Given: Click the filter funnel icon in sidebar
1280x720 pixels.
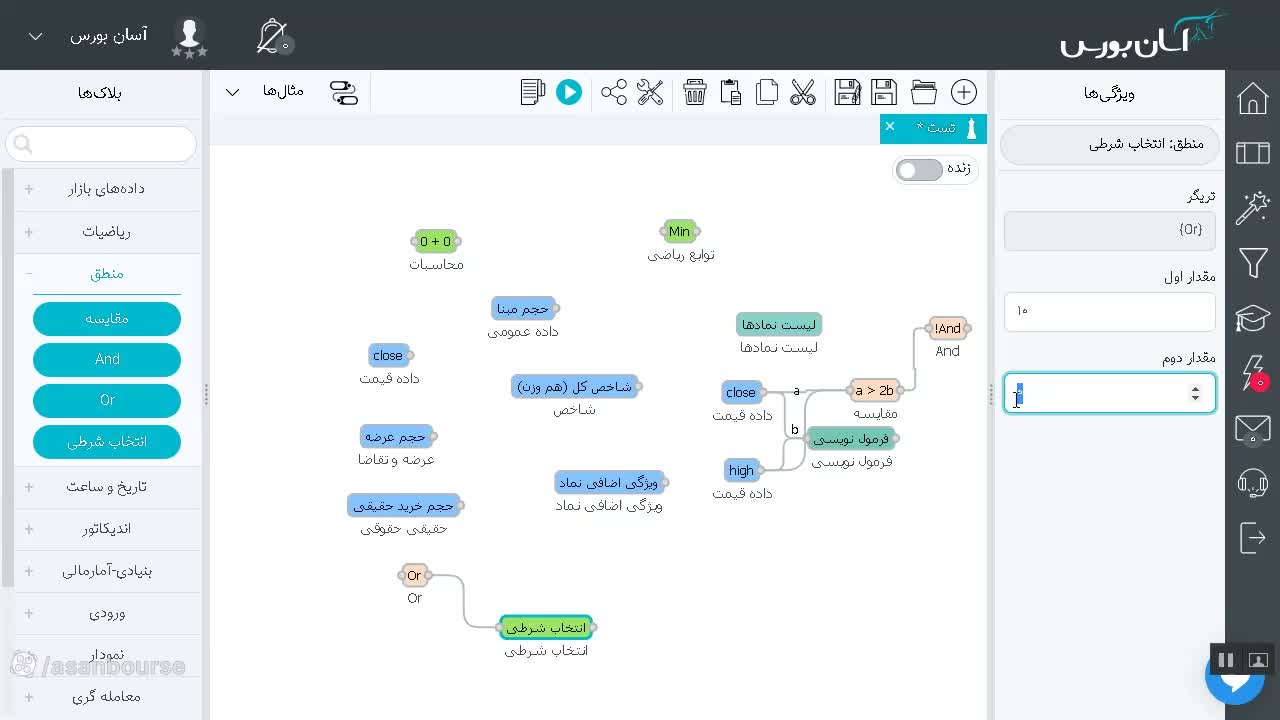Looking at the screenshot, I should pyautogui.click(x=1253, y=263).
